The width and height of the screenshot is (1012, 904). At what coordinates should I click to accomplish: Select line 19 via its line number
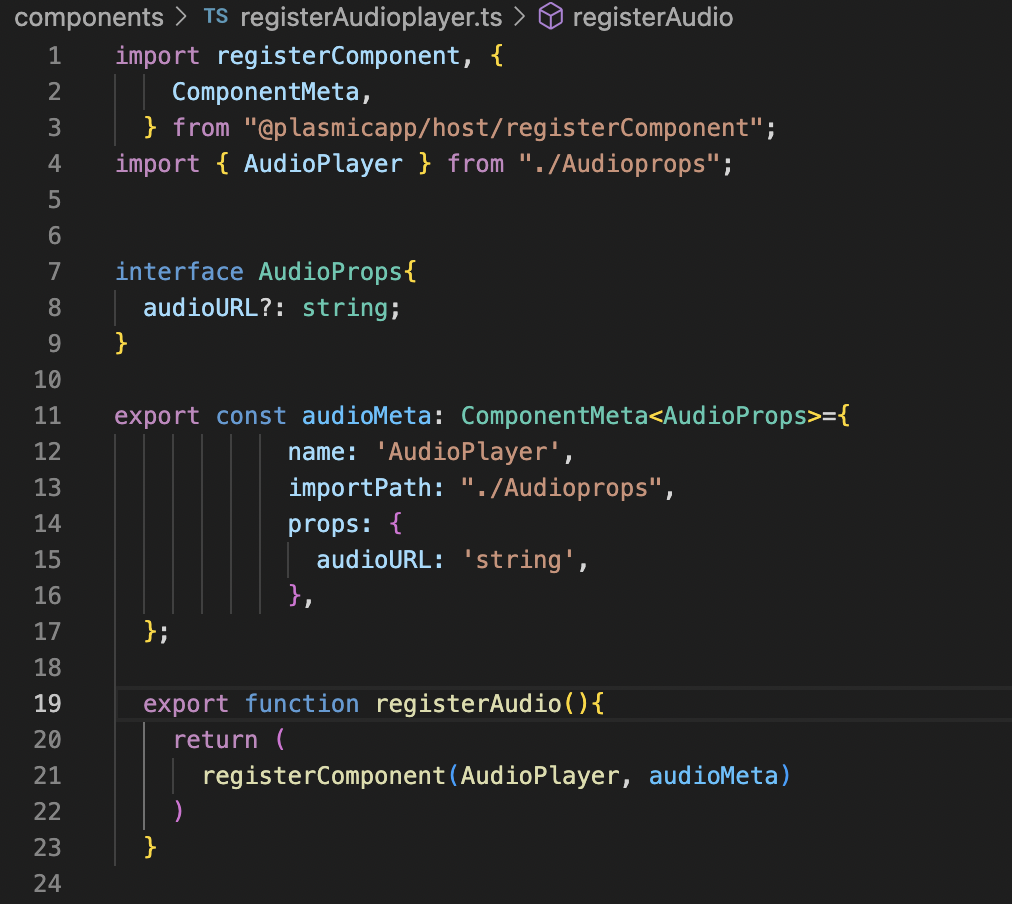point(48,703)
